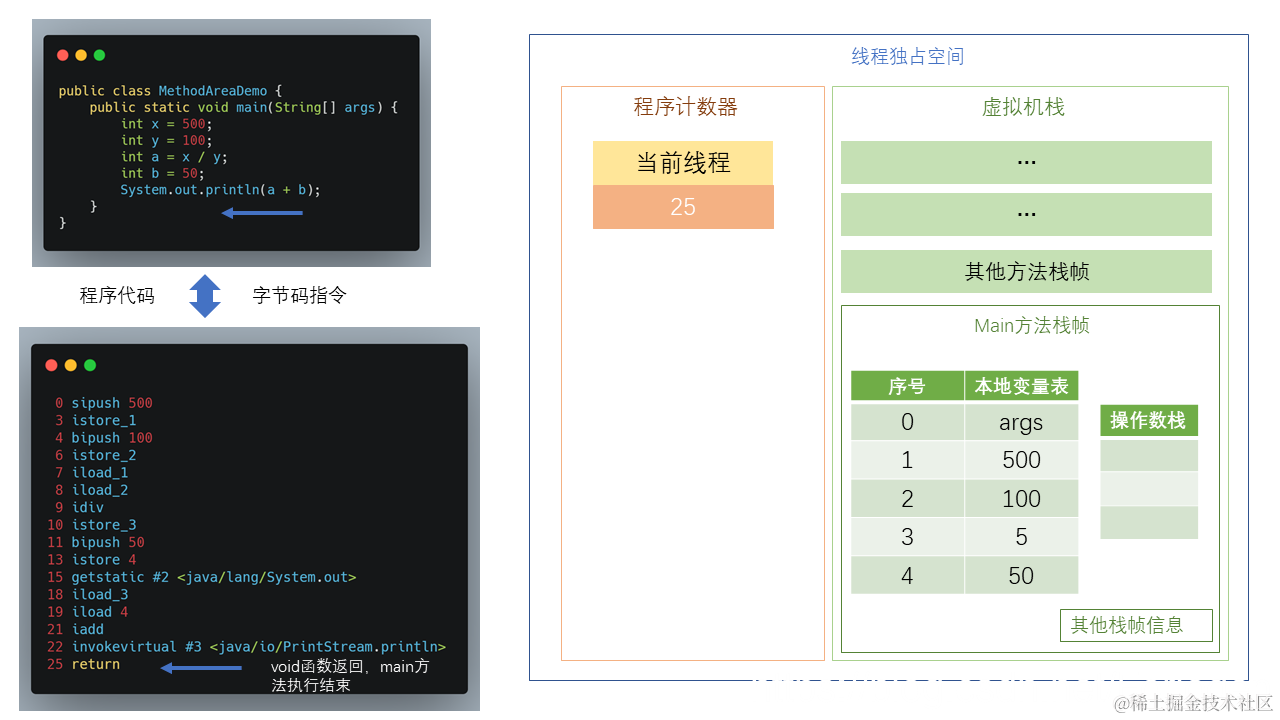Click the value 500 in the variable table
The height and width of the screenshot is (720, 1280).
click(x=1021, y=460)
